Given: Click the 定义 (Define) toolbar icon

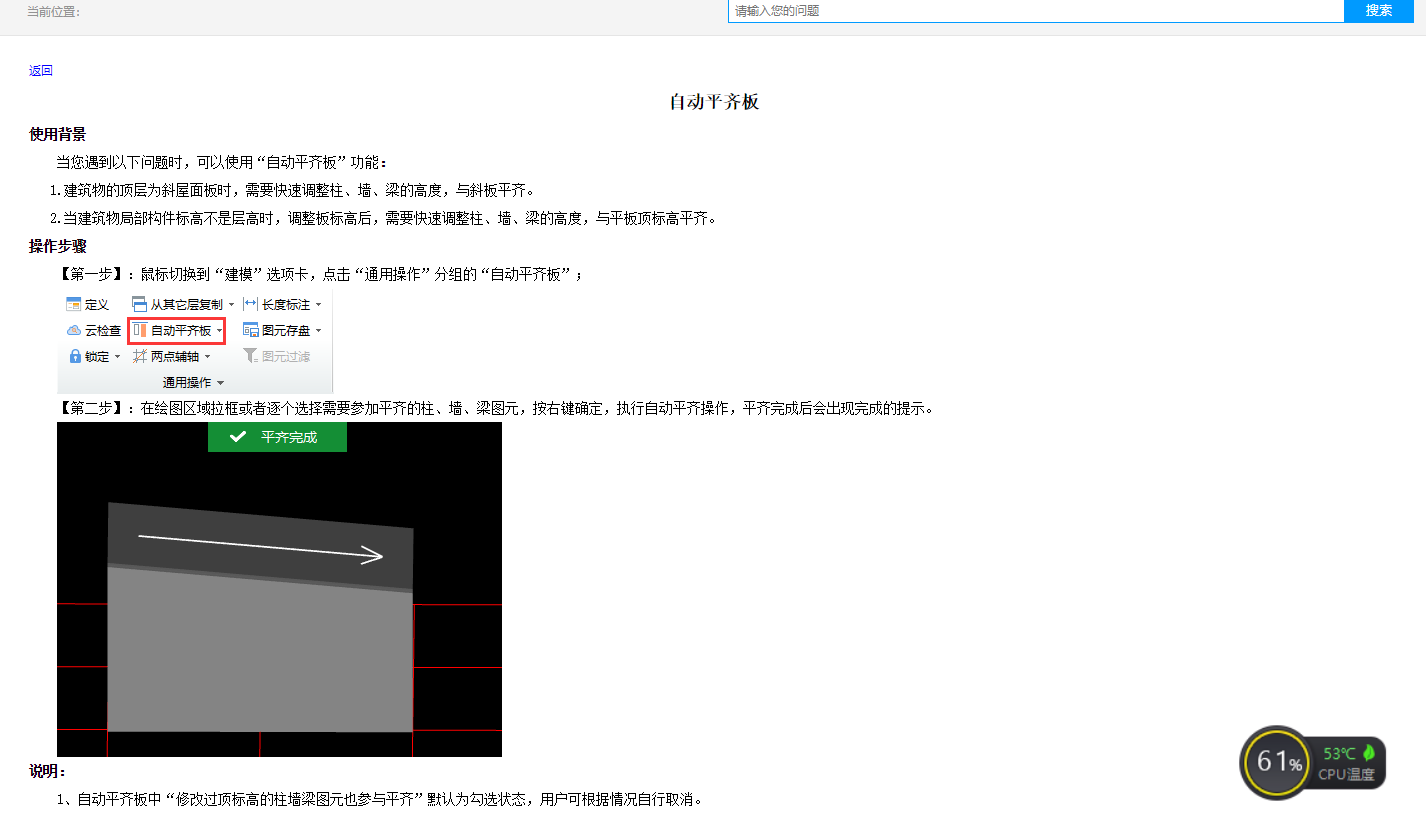Looking at the screenshot, I should tap(73, 304).
